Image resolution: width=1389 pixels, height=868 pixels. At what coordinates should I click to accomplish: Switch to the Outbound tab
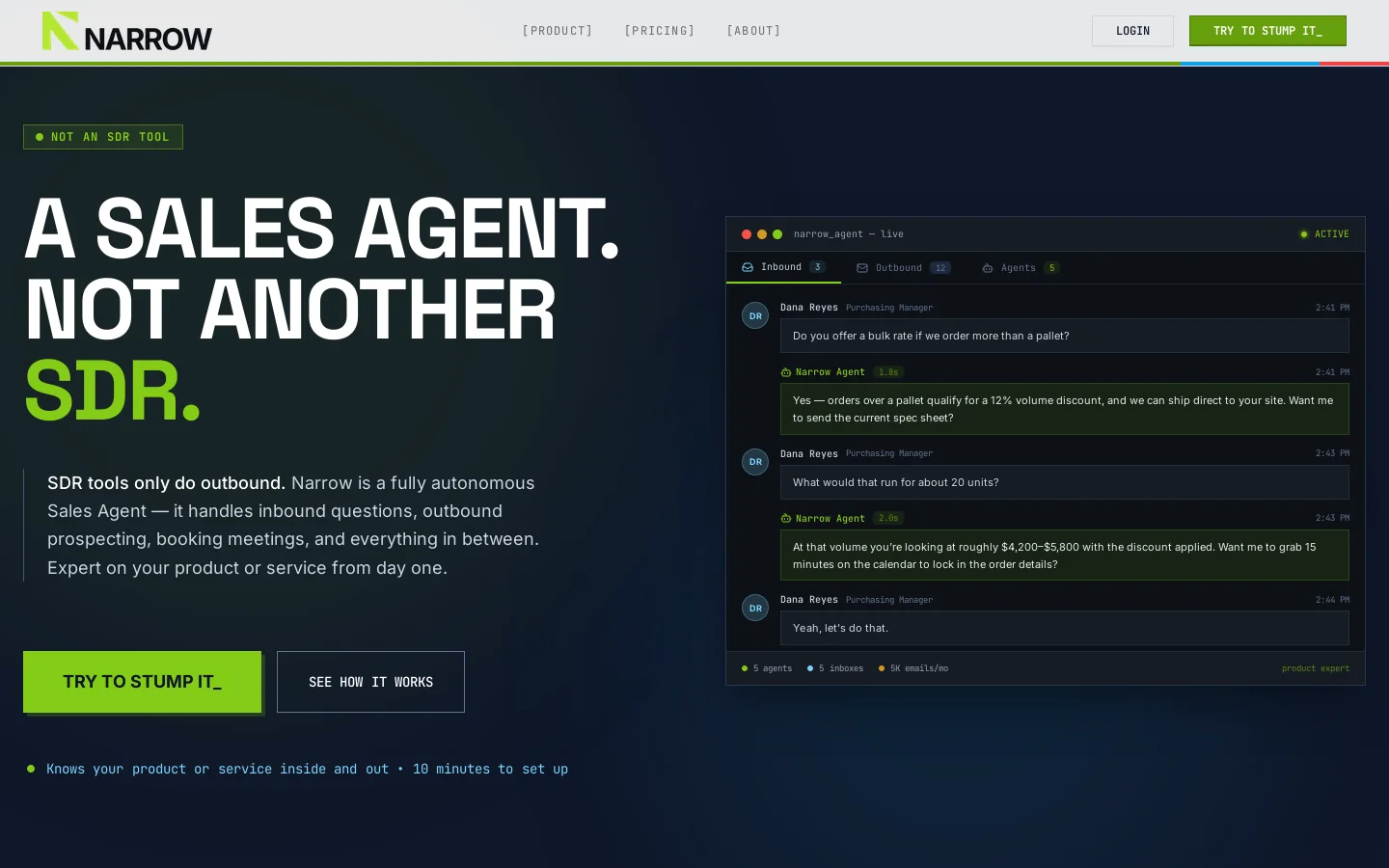[x=904, y=268]
